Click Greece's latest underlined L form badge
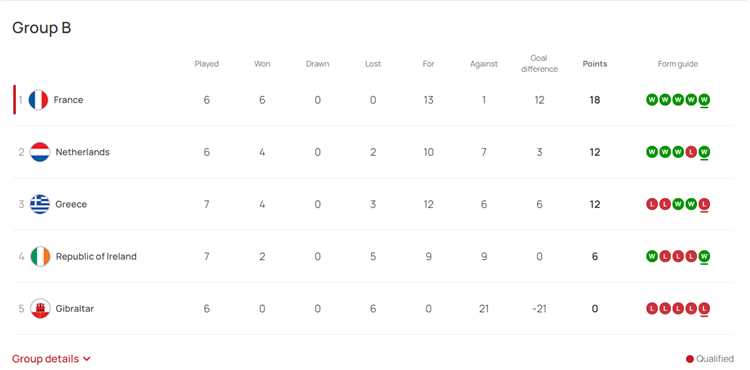This screenshot has width=750, height=370. coord(704,204)
